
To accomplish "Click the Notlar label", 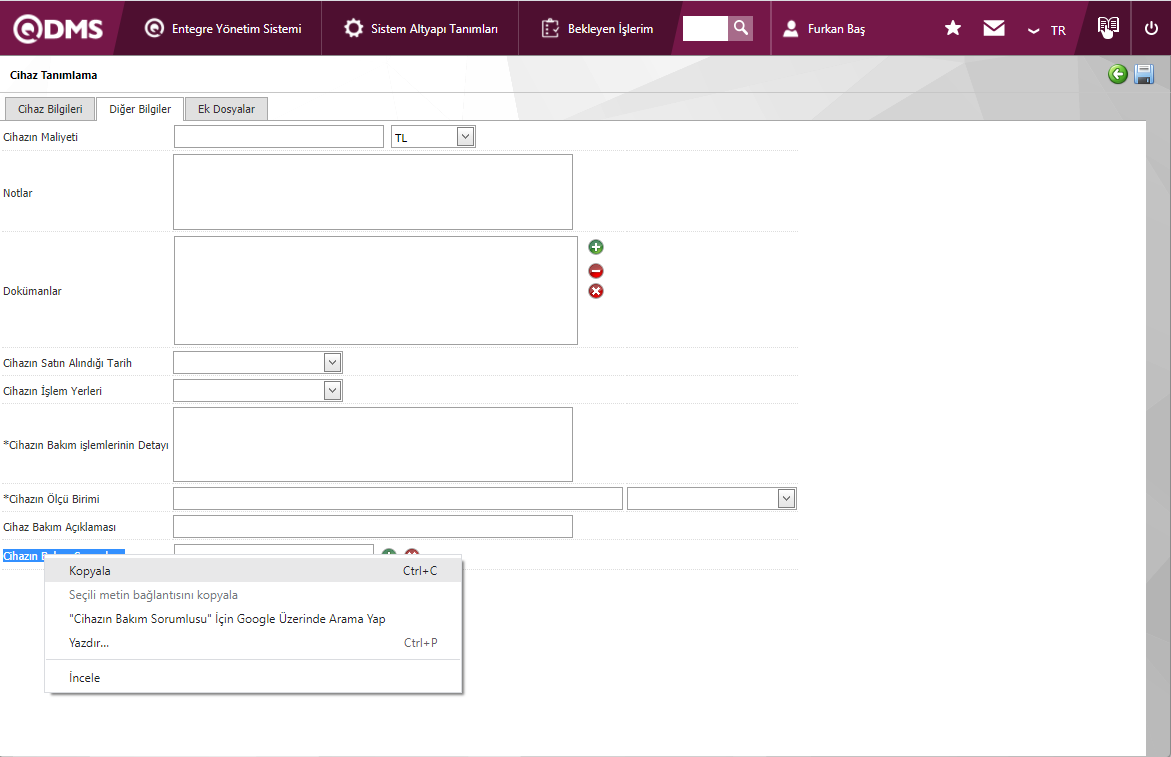I will point(18,193).
